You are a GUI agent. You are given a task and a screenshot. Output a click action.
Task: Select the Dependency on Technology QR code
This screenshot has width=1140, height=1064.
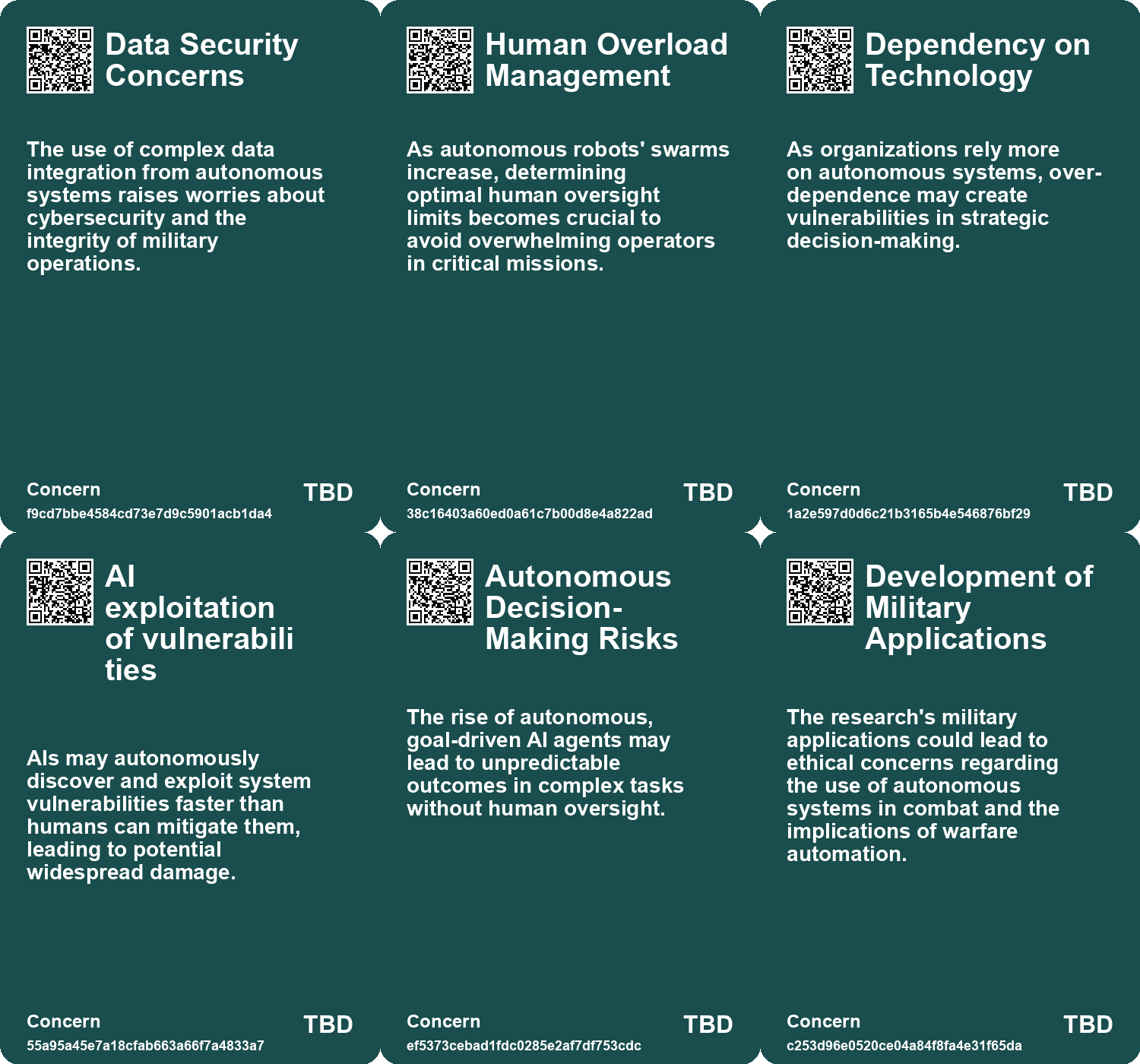pos(820,60)
